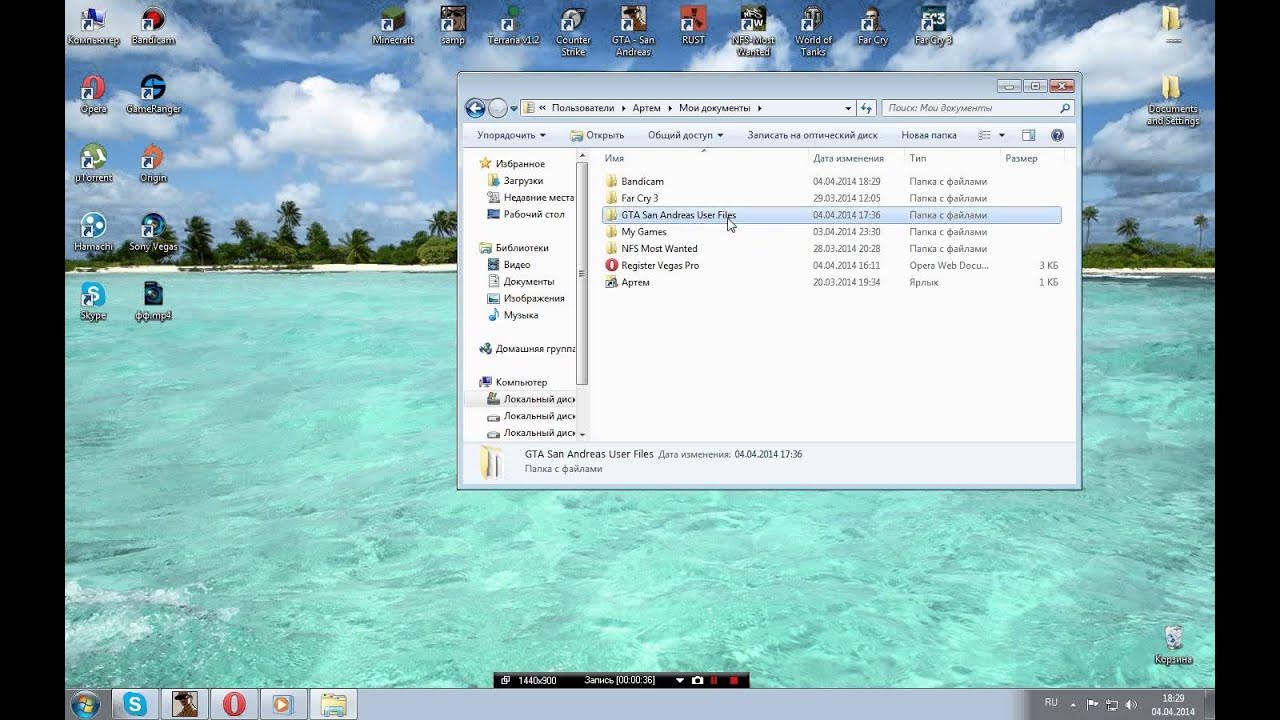The image size is (1280, 720).
Task: Go back with Explorer back arrow
Action: [475, 108]
